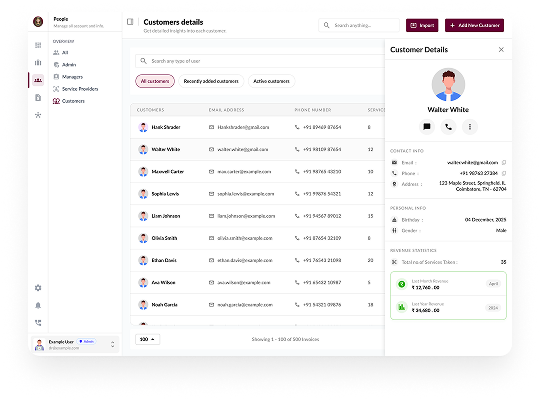Toggle the sidebar collapse icon beside Customers details
Viewport: 540px width, 400px height.
130,22
